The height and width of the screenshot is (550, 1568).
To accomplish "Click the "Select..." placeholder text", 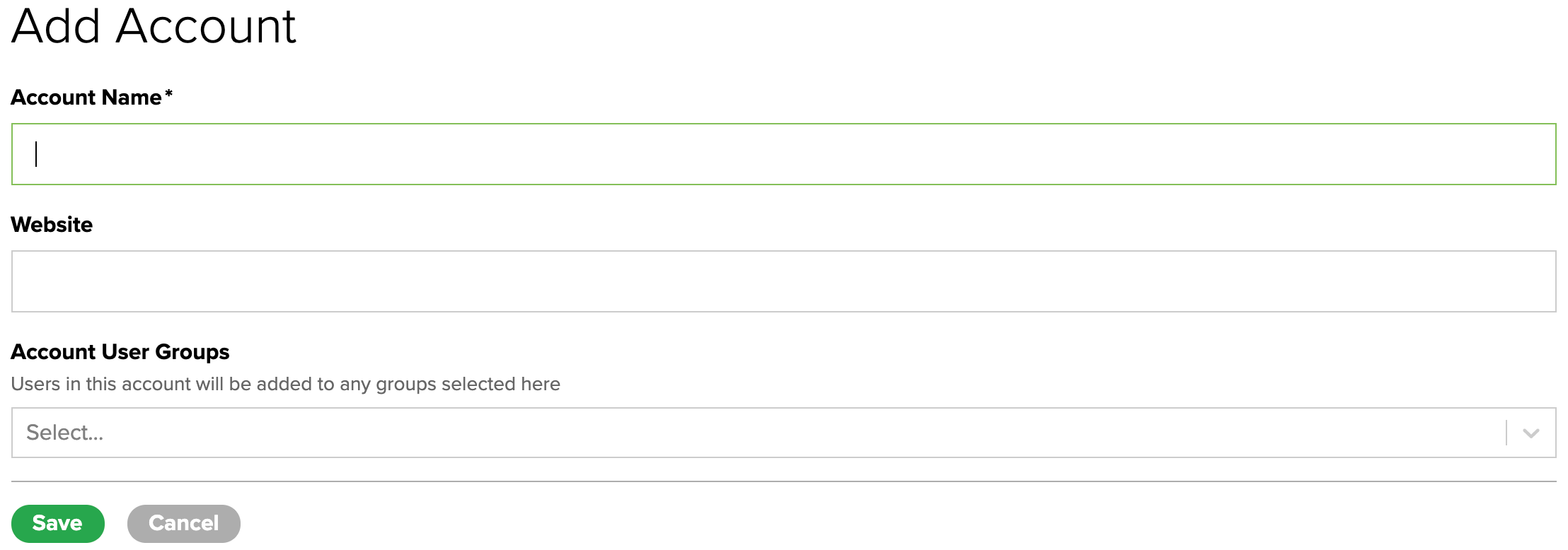I will pos(65,433).
